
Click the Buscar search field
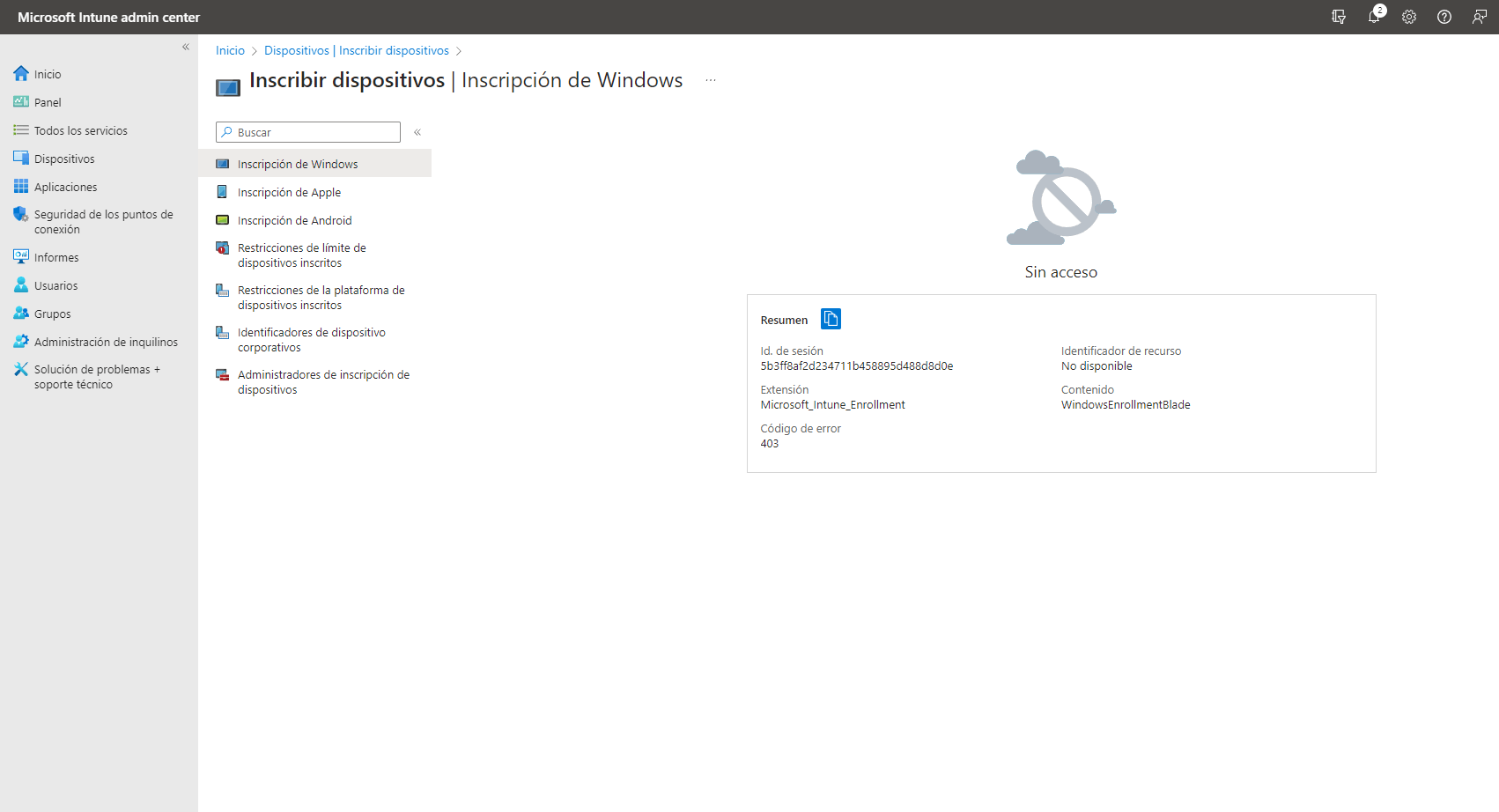tap(308, 132)
